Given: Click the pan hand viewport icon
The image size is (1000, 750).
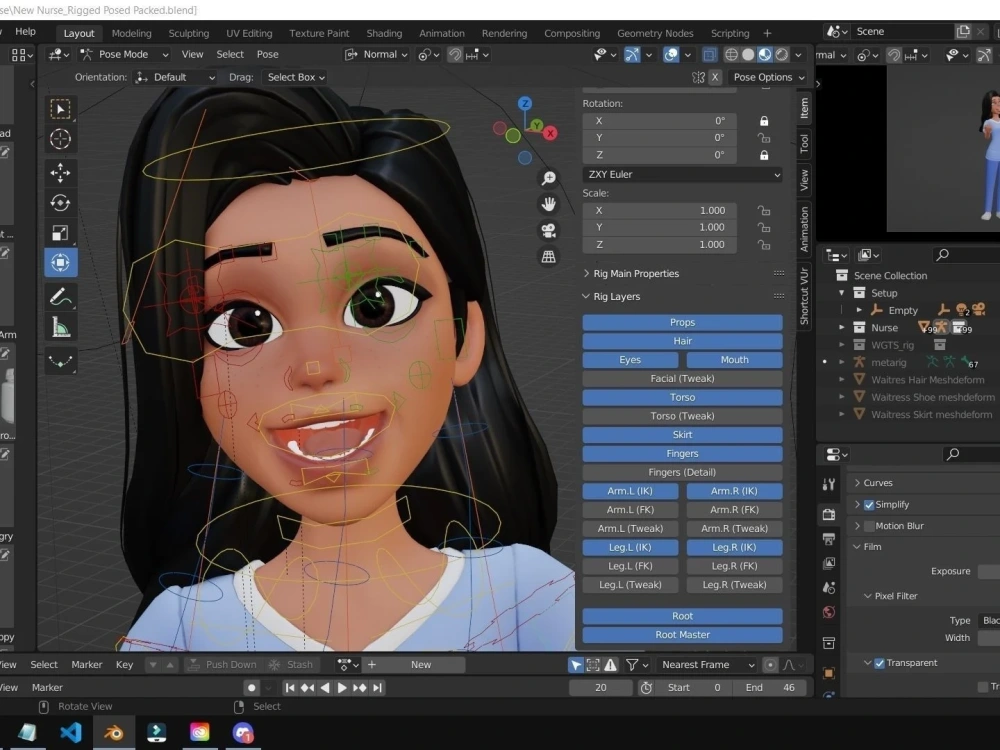Looking at the screenshot, I should point(548,204).
